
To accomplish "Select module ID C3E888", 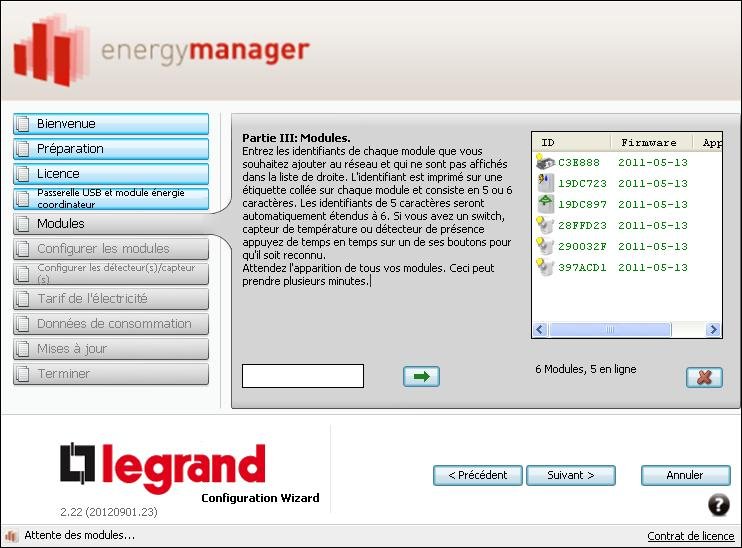I will [578, 162].
